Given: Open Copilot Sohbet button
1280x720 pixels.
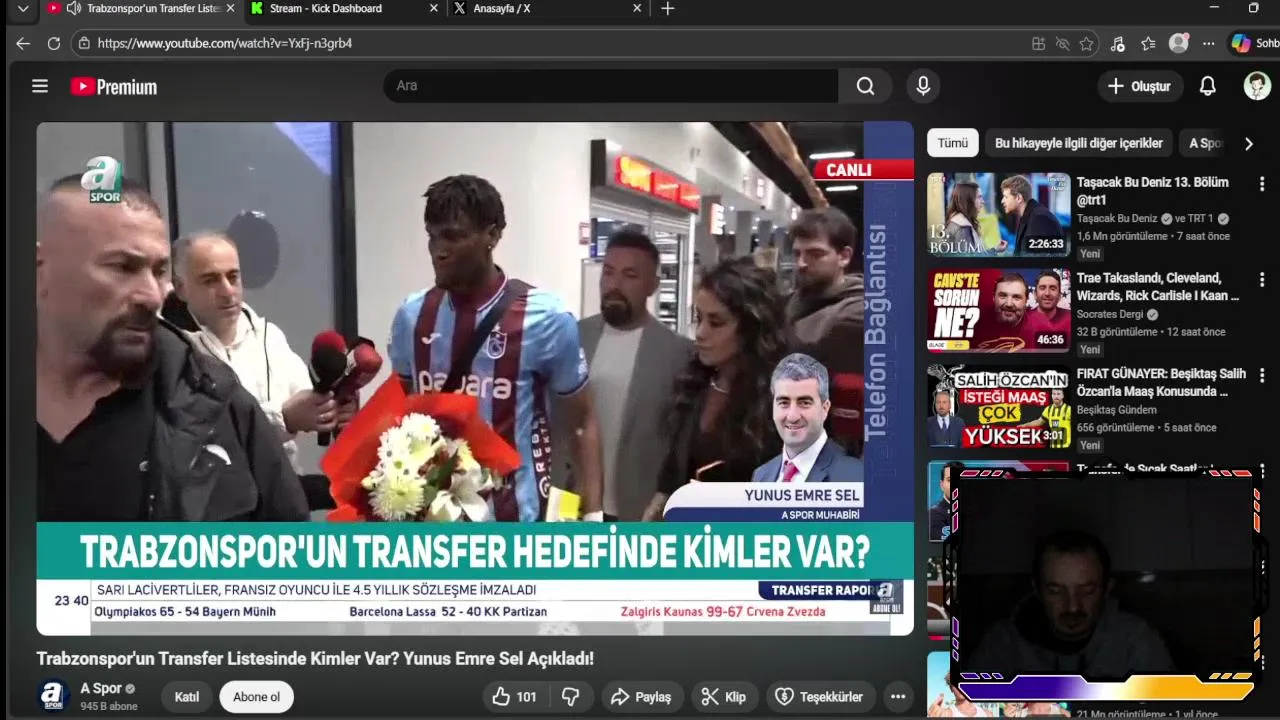Looking at the screenshot, I should [x=1256, y=43].
